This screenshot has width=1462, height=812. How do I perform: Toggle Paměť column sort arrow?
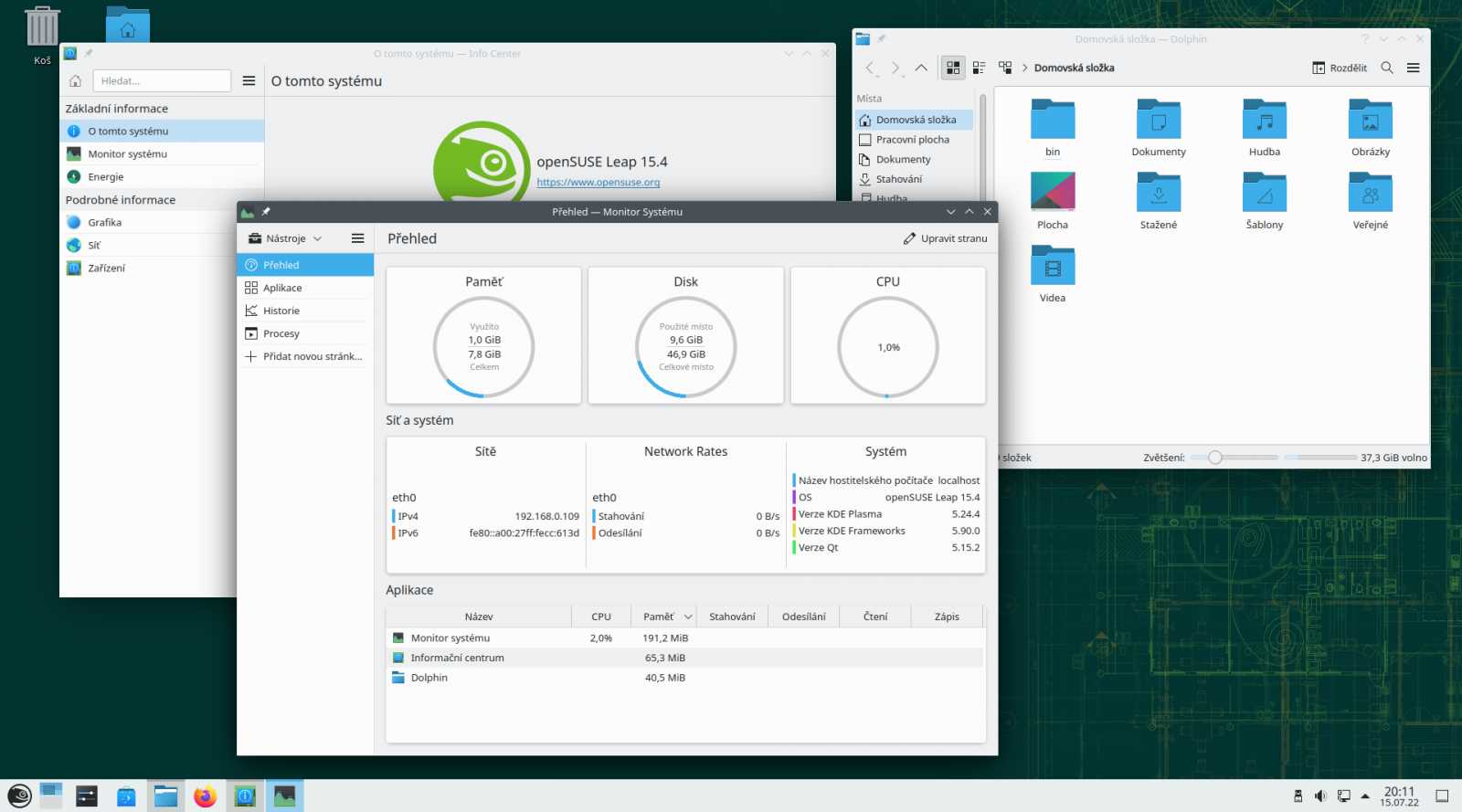tap(688, 617)
